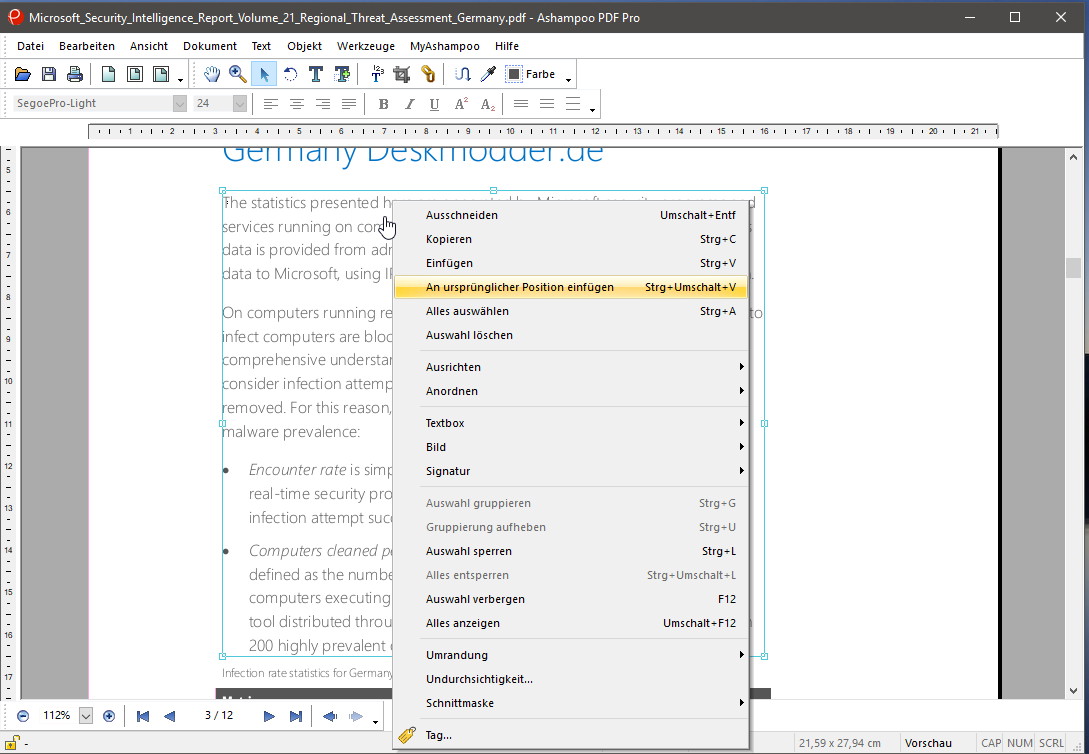Open the Werkzeuge menu

(366, 46)
